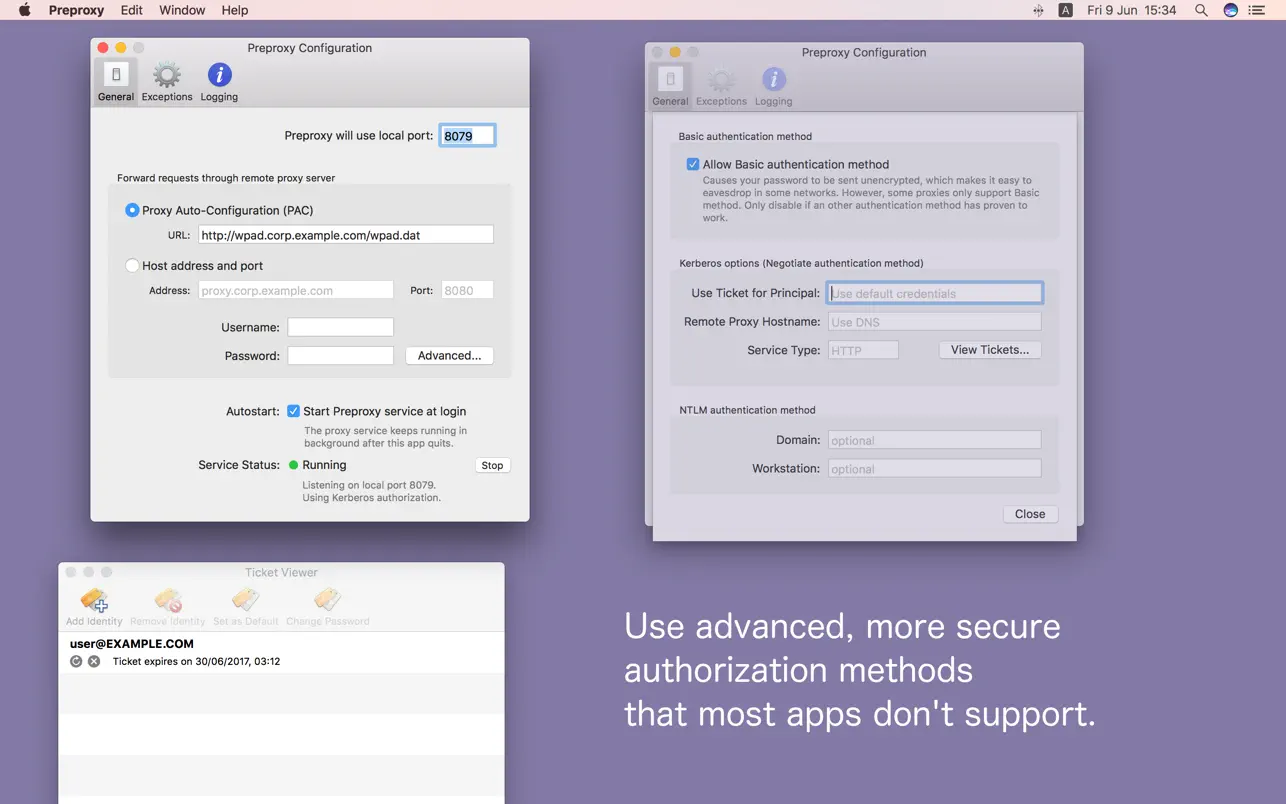The height and width of the screenshot is (804, 1286).
Task: Open the Preproxy application menu
Action: click(x=76, y=10)
